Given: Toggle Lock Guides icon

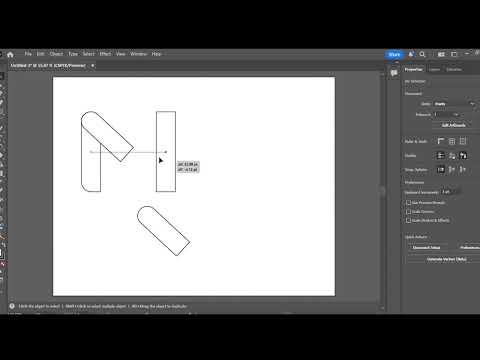Looking at the screenshot, I should 452,155.
